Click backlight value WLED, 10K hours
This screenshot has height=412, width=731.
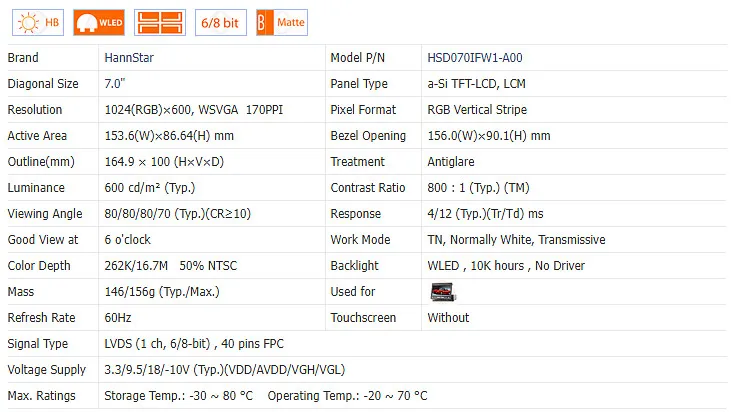[476, 266]
